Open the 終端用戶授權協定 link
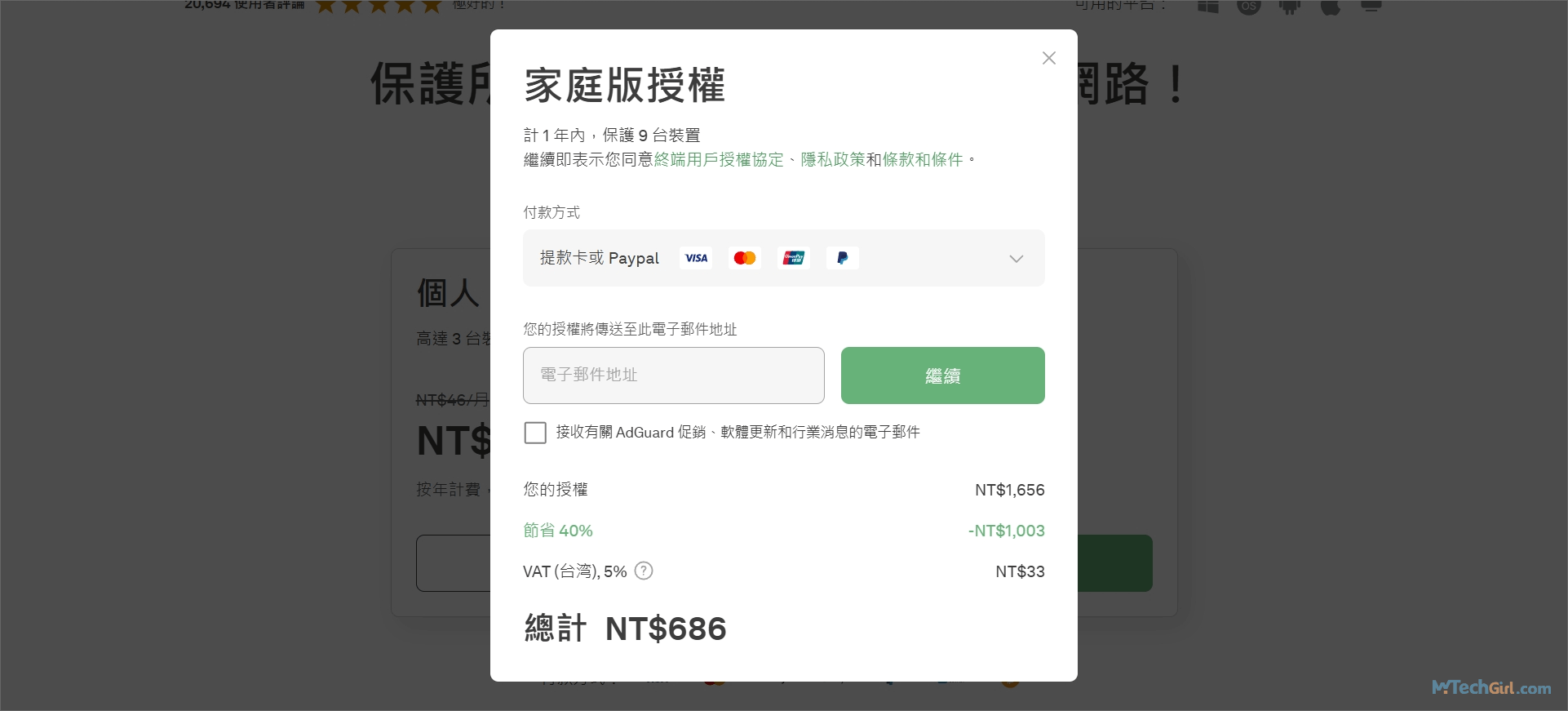Image resolution: width=1568 pixels, height=711 pixels. [x=719, y=160]
